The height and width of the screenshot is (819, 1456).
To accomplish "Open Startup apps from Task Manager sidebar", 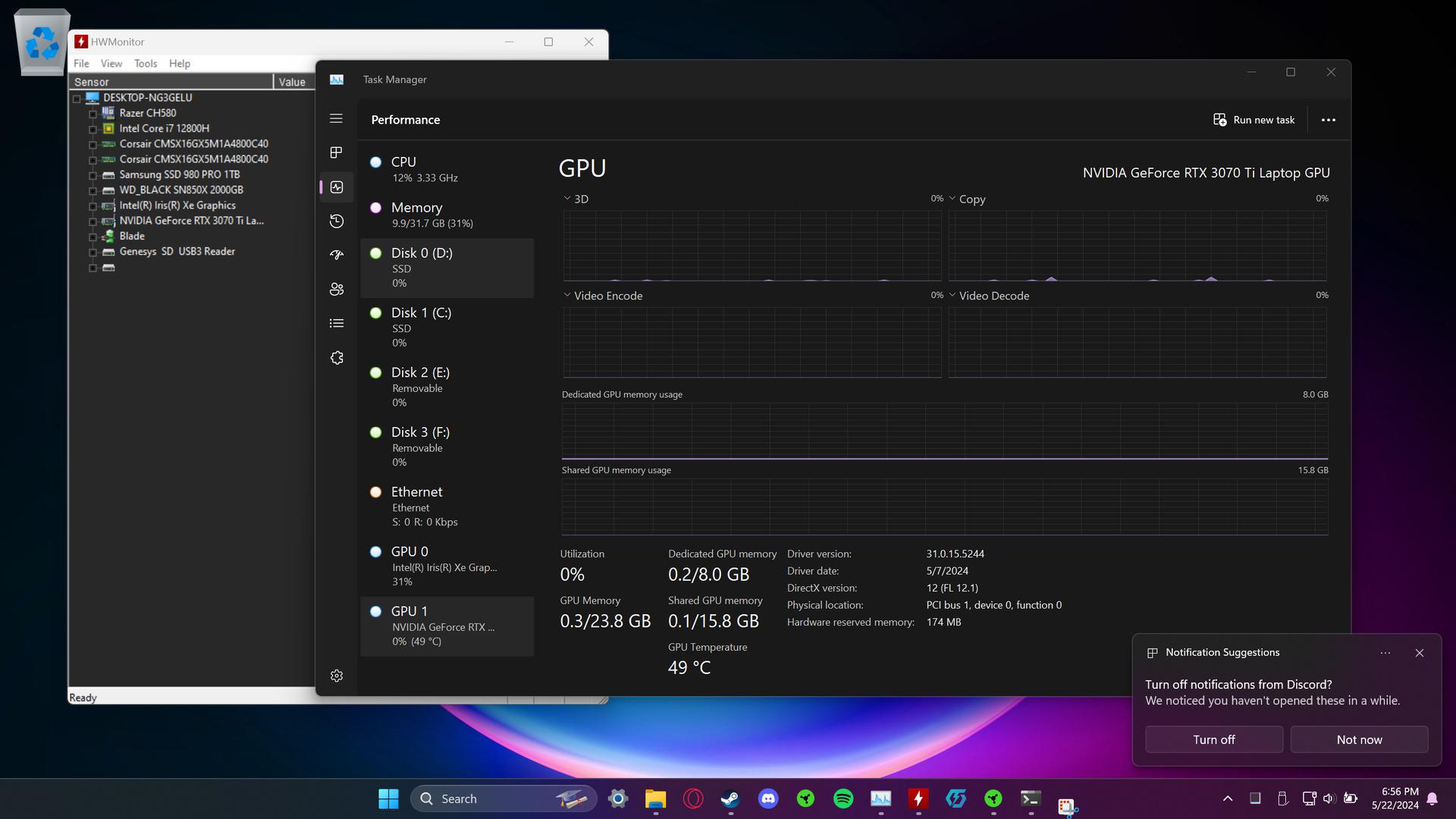I will 337,255.
